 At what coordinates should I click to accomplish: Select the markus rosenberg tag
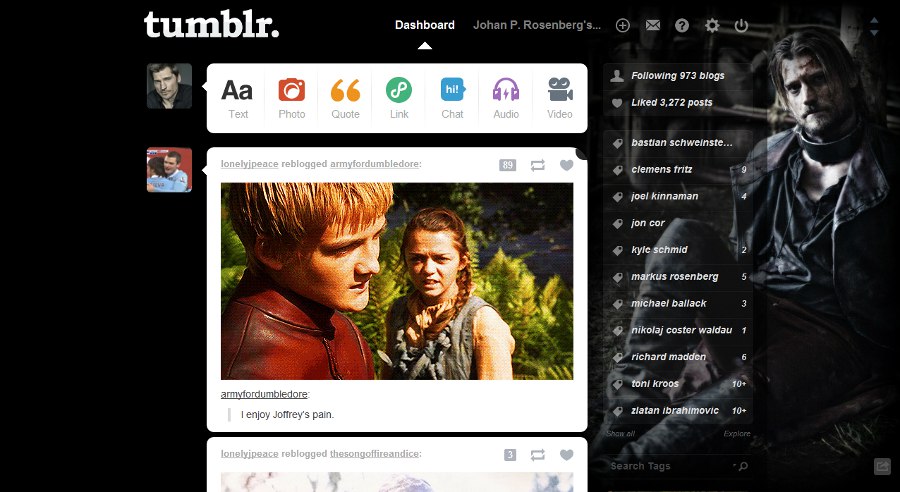click(677, 277)
